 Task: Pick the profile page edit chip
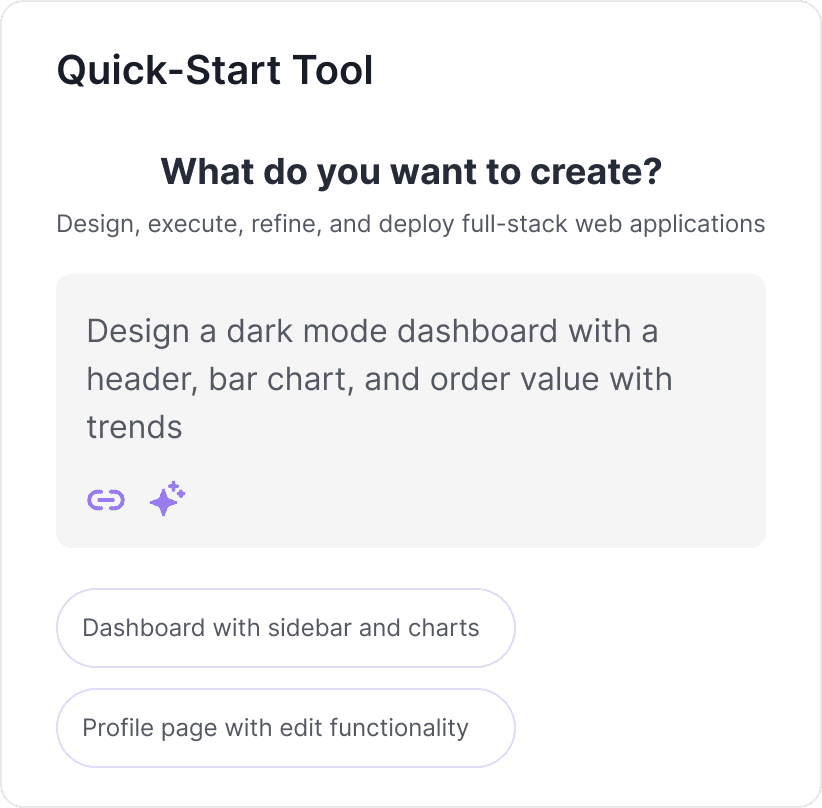286,728
